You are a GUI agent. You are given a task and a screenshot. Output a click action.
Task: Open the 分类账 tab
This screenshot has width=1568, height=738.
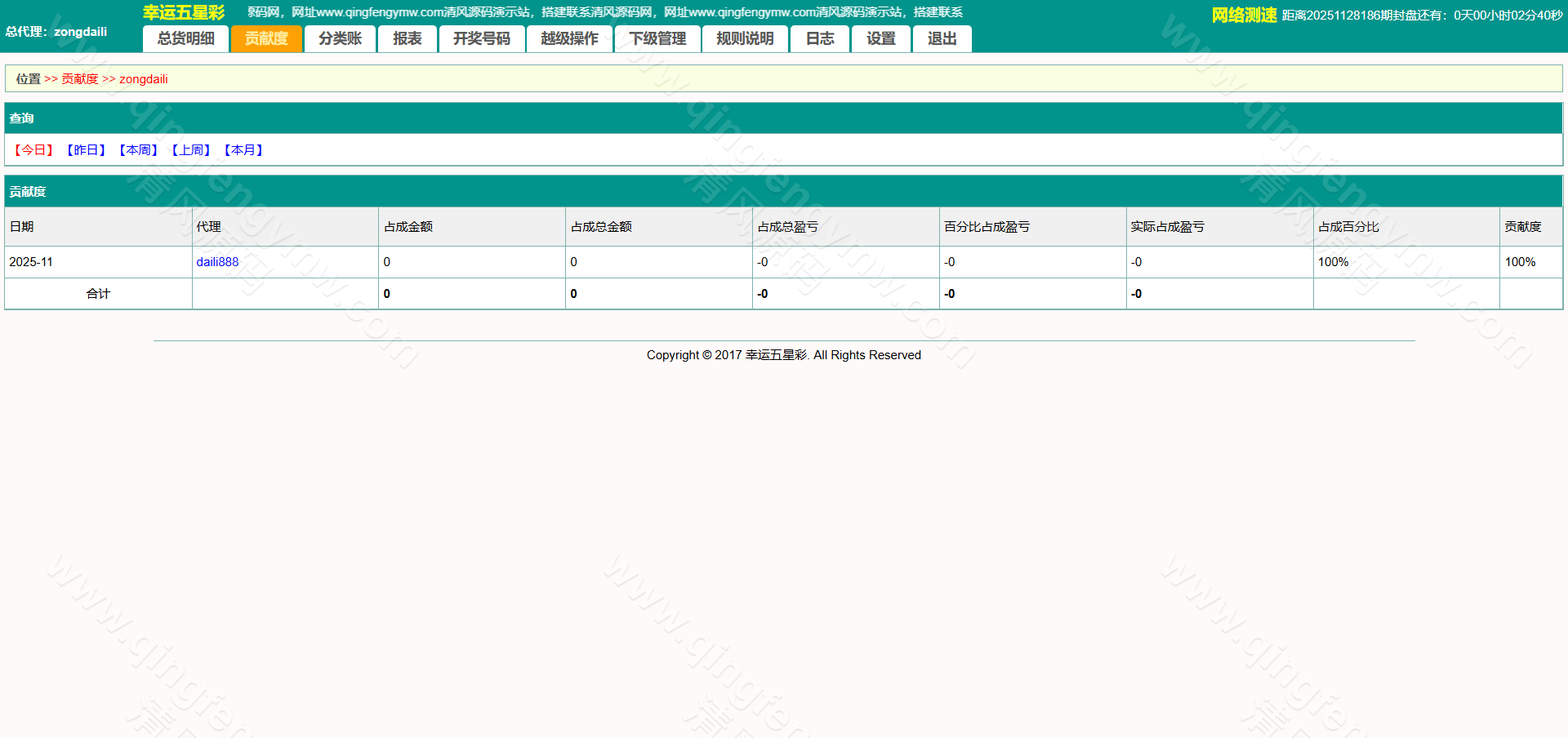click(339, 38)
